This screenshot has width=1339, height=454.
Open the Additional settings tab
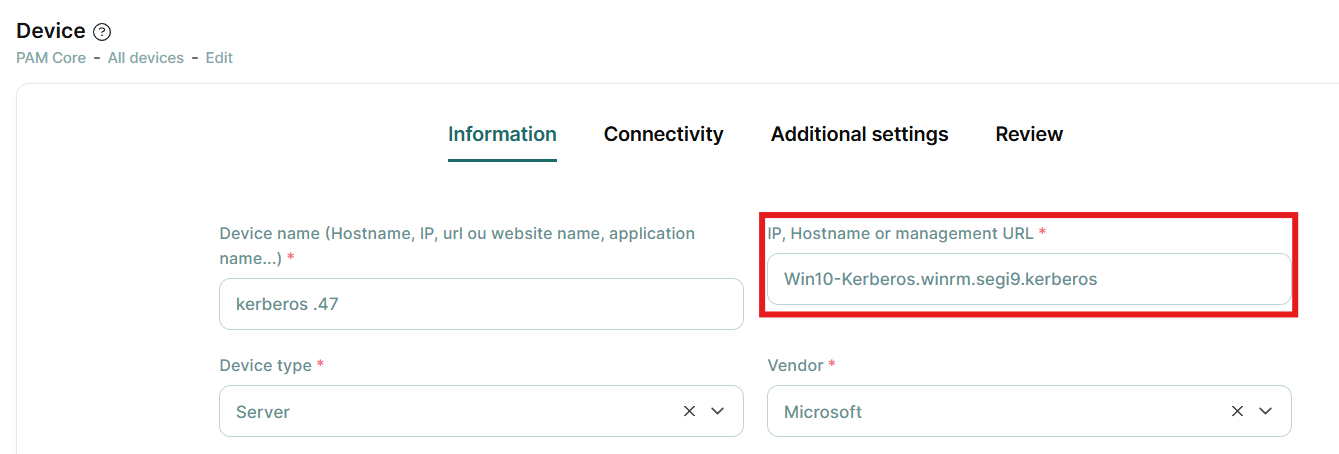tap(859, 134)
